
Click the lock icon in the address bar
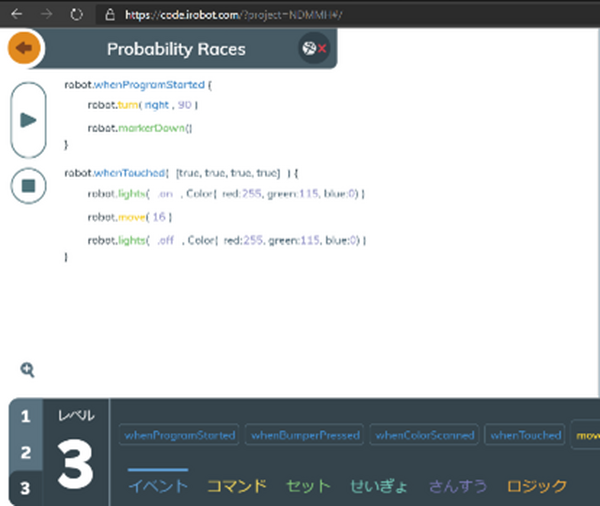click(x=112, y=15)
